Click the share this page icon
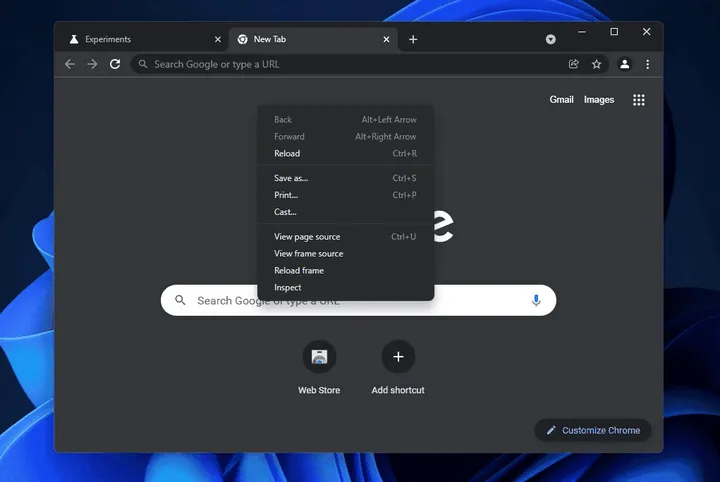 point(574,64)
